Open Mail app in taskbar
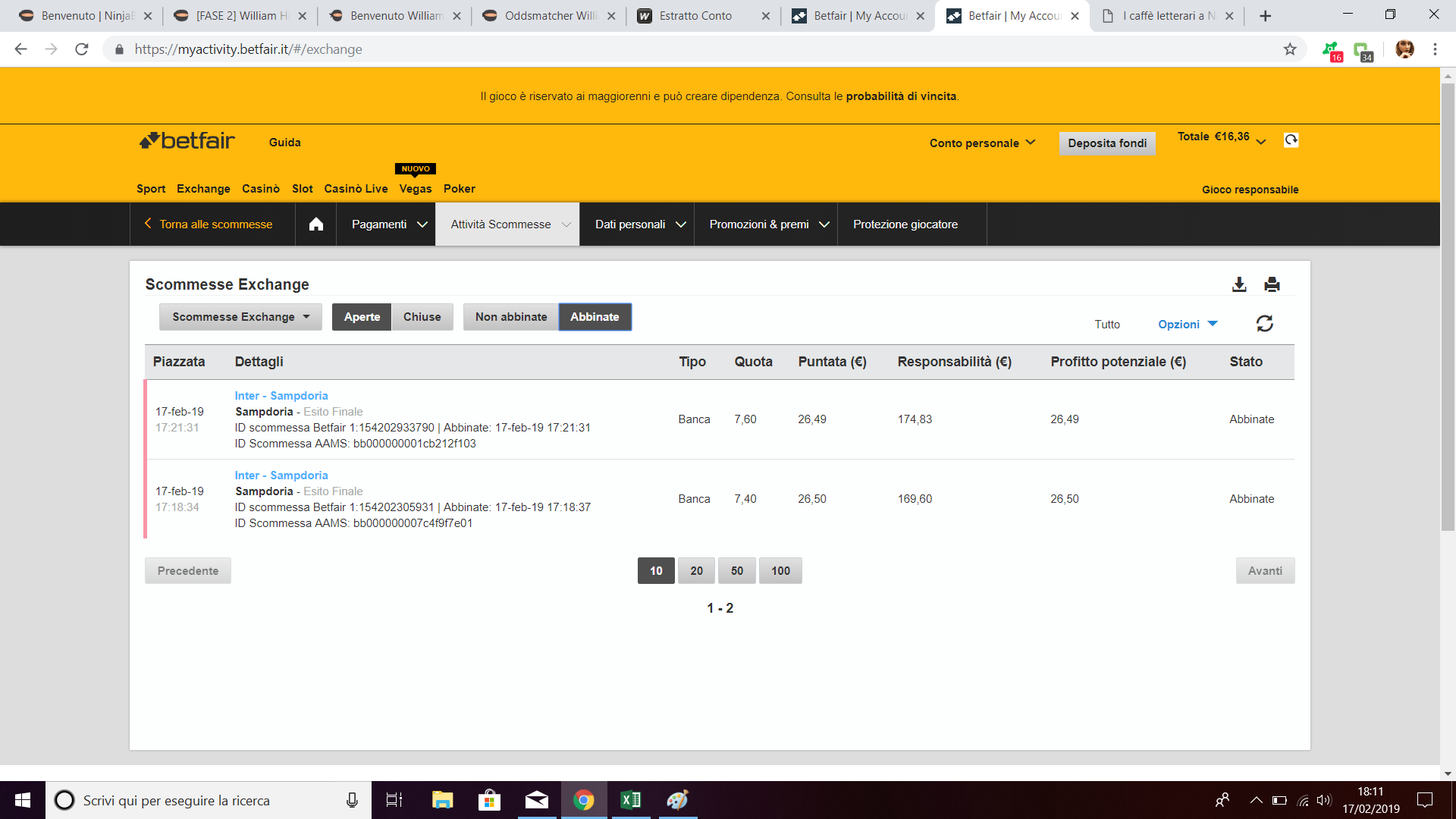Image resolution: width=1456 pixels, height=819 pixels. click(x=536, y=800)
